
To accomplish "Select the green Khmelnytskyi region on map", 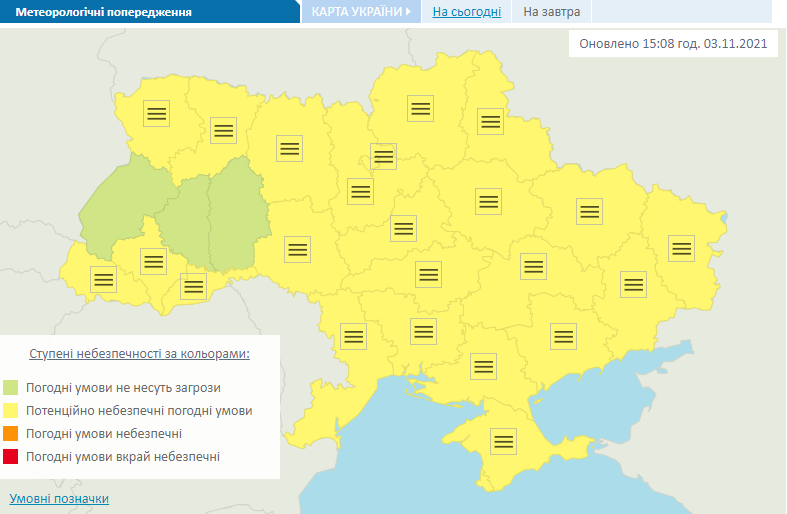I will [x=236, y=216].
